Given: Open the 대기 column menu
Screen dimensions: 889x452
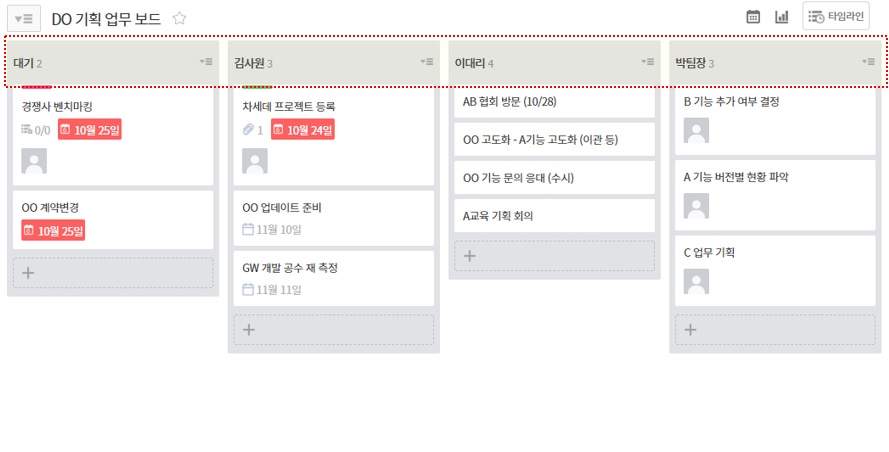Looking at the screenshot, I should click(205, 62).
